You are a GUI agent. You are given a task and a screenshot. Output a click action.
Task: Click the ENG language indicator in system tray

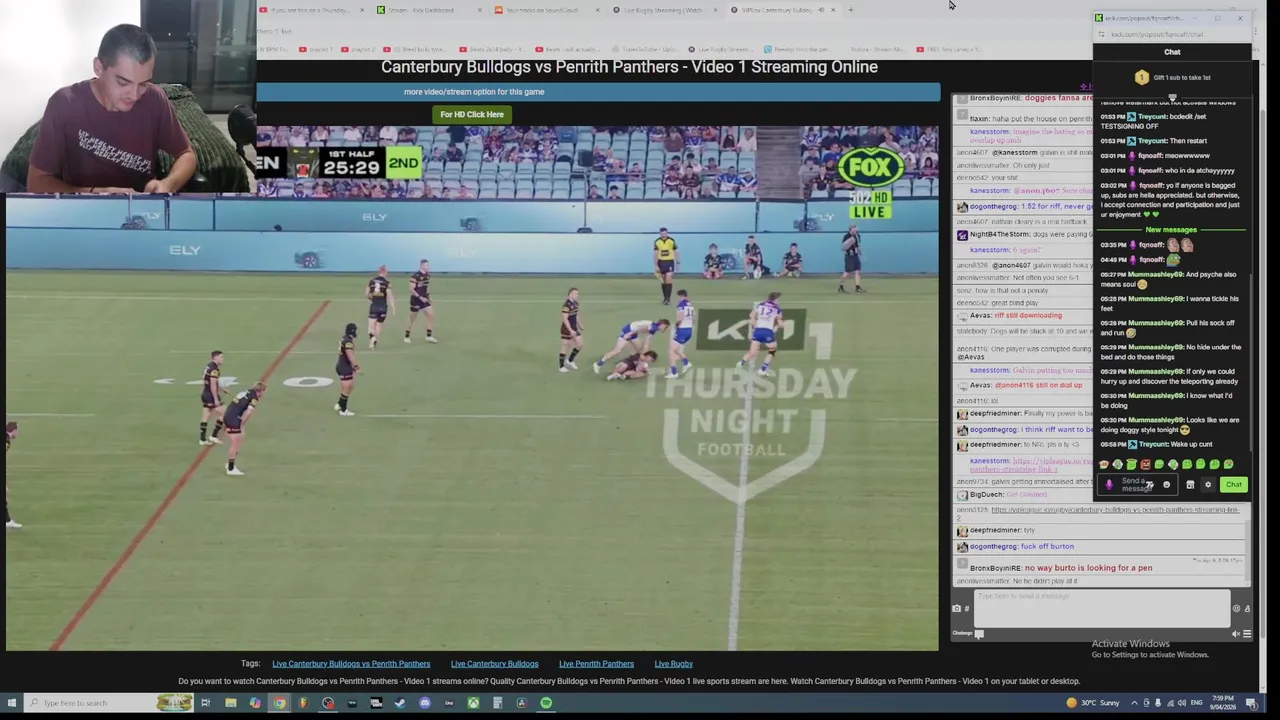tap(1196, 703)
